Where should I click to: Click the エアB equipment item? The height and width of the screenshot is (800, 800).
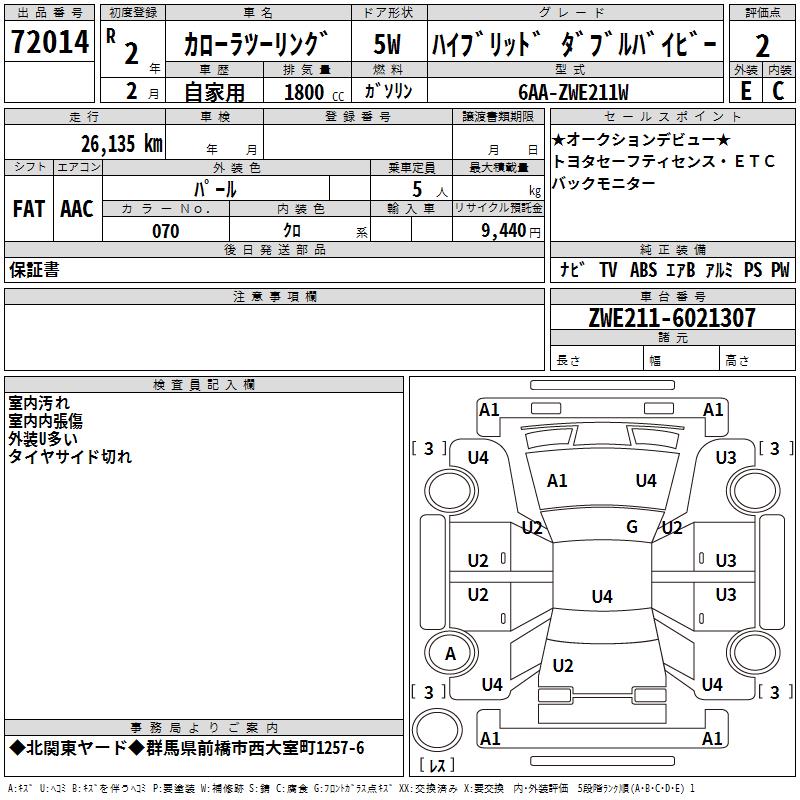[681, 269]
